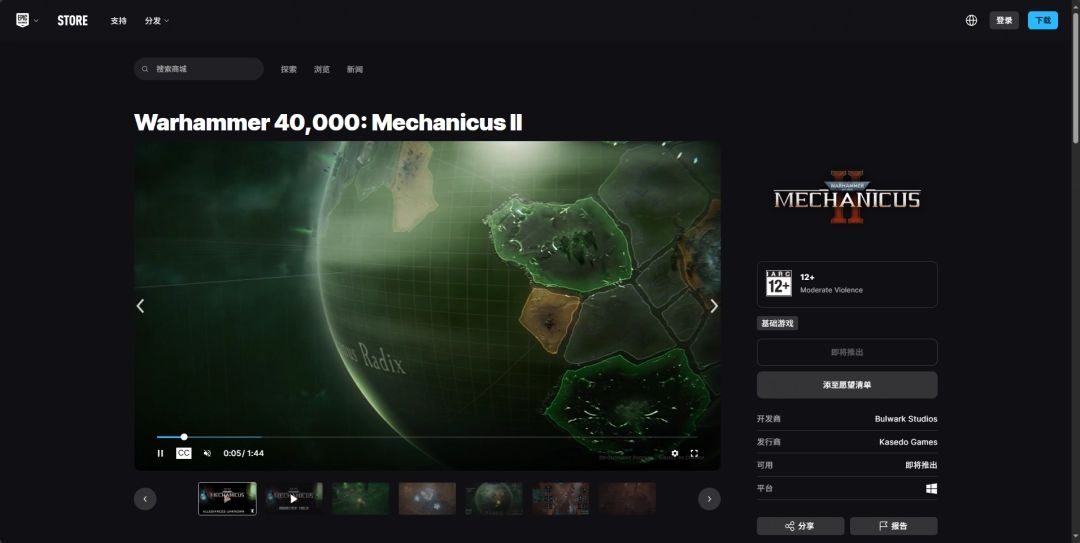
Task: Click the blue 下载 button
Action: point(1043,20)
